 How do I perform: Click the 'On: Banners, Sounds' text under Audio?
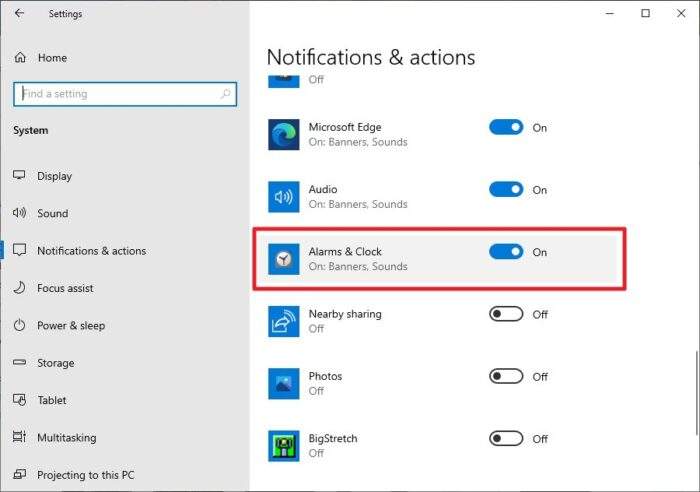pos(358,204)
